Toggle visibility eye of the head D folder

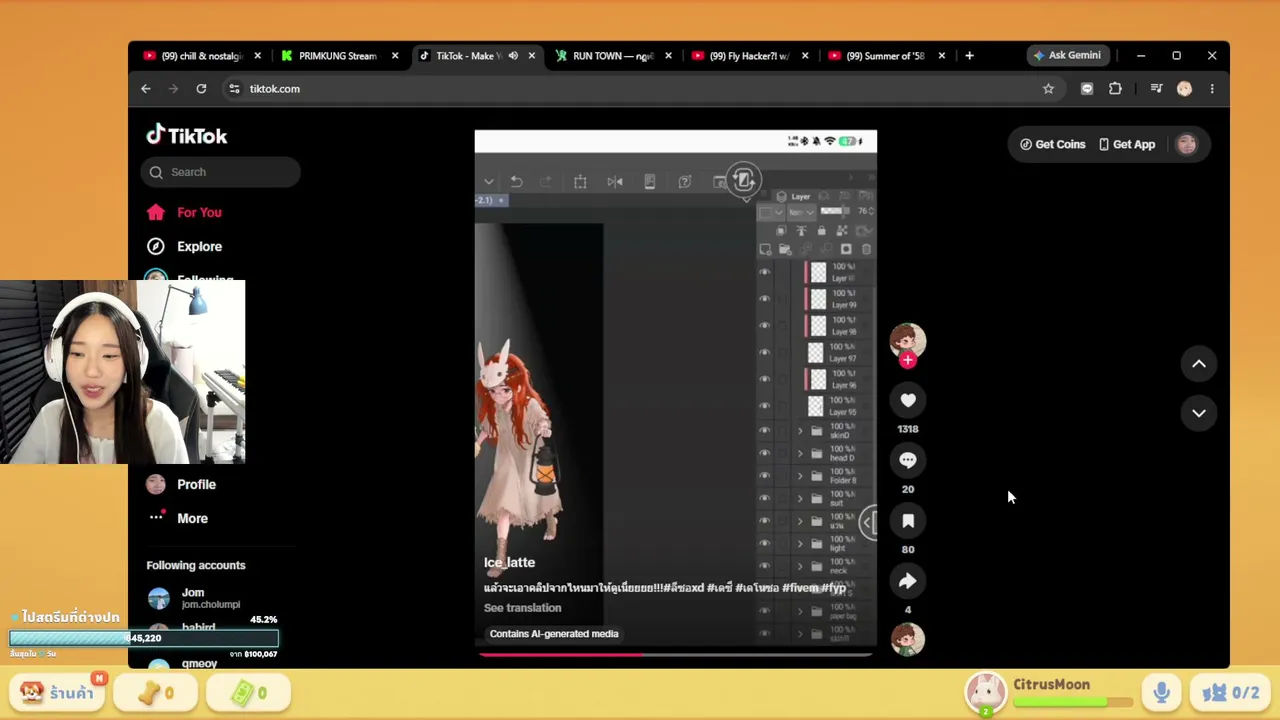click(765, 454)
